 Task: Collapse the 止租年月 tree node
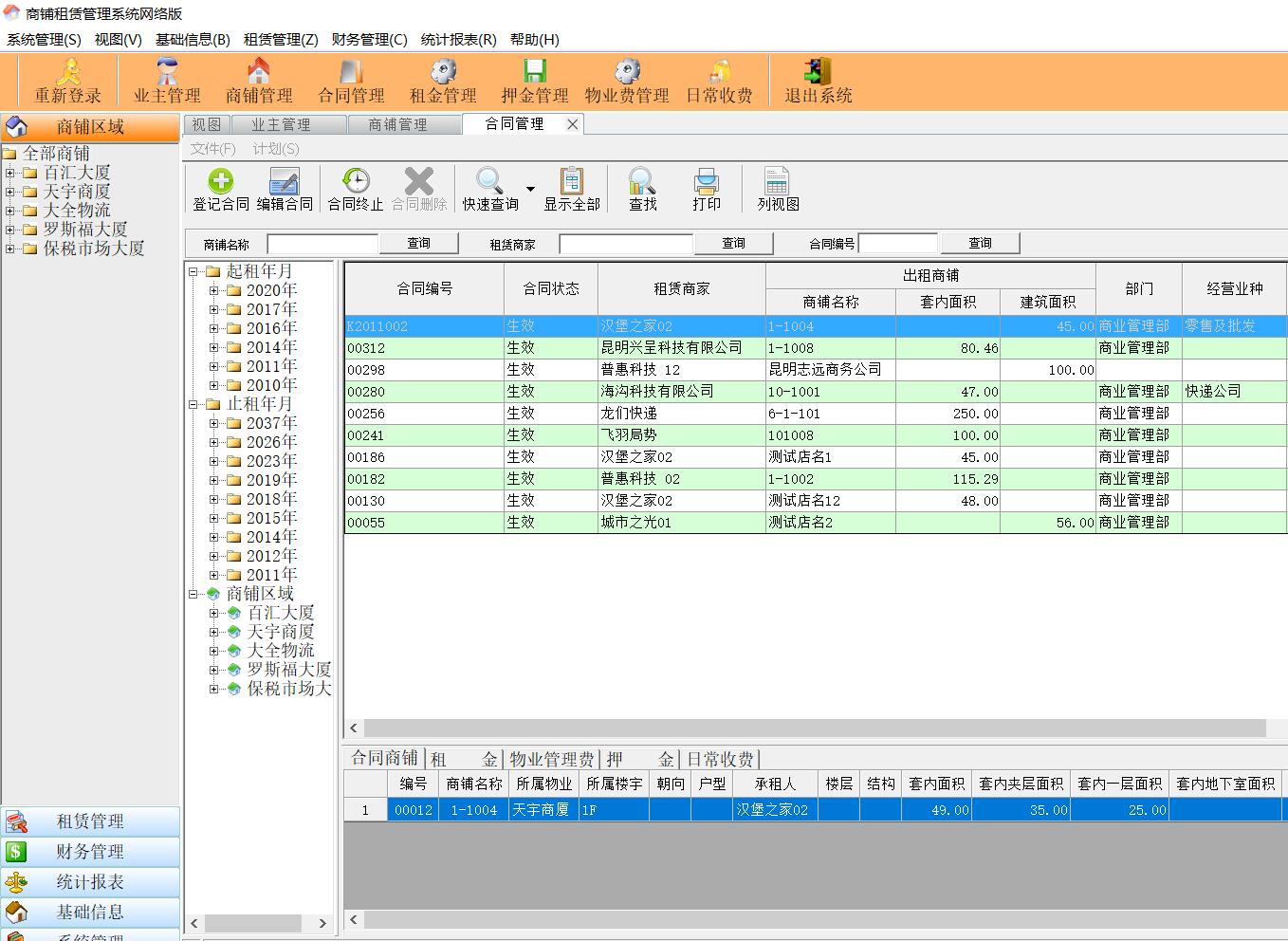coord(193,404)
